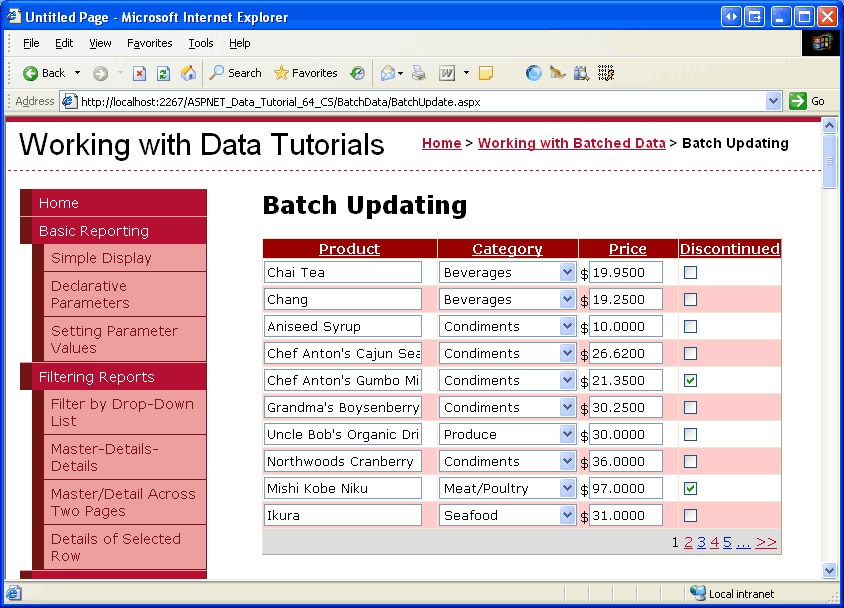Click the Working with Batched Data breadcrumb
The image size is (844, 608).
571,143
